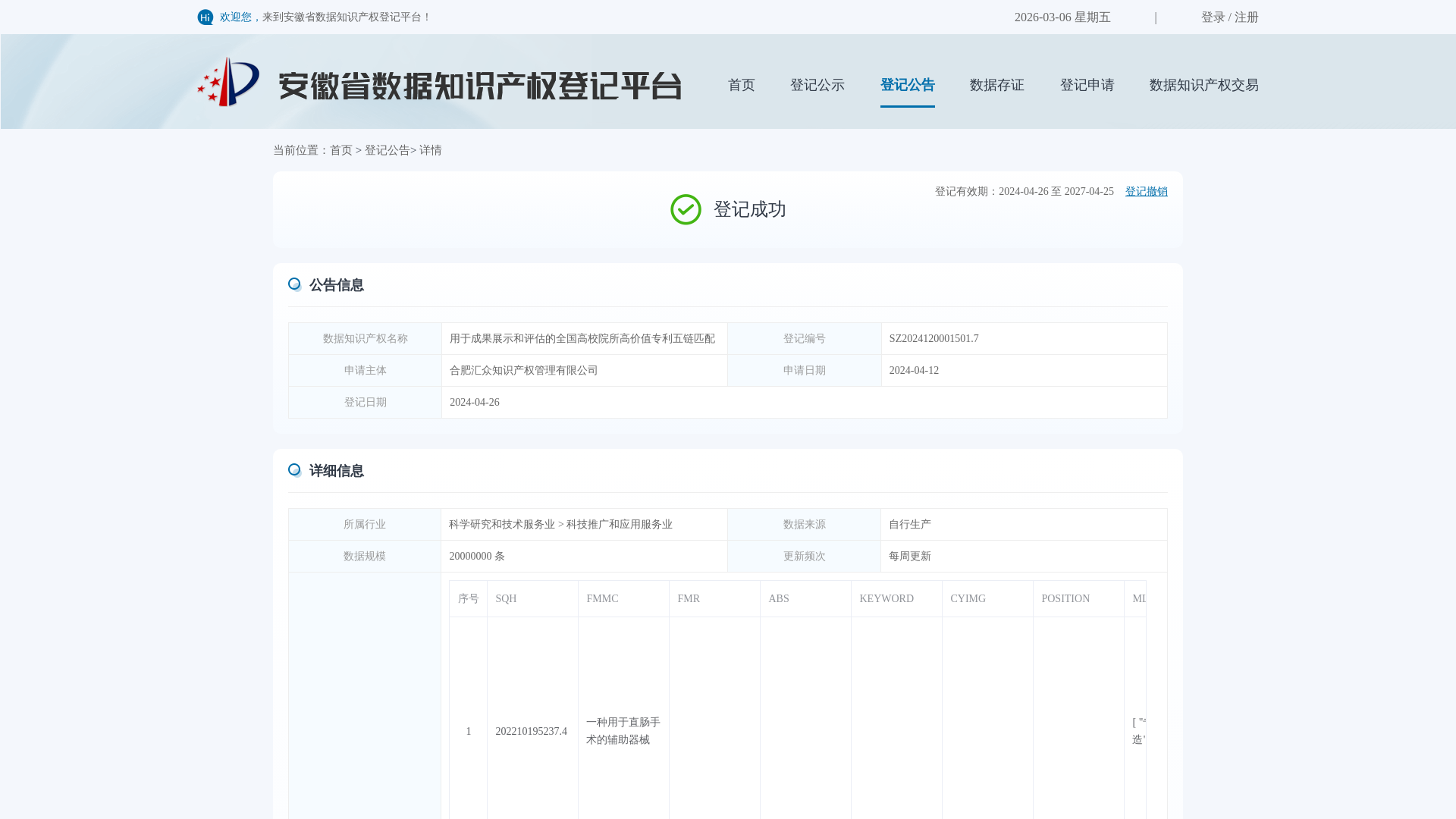Click the platform title 安徽省数据知识产权登记平台
The height and width of the screenshot is (819, 1456).
point(480,86)
